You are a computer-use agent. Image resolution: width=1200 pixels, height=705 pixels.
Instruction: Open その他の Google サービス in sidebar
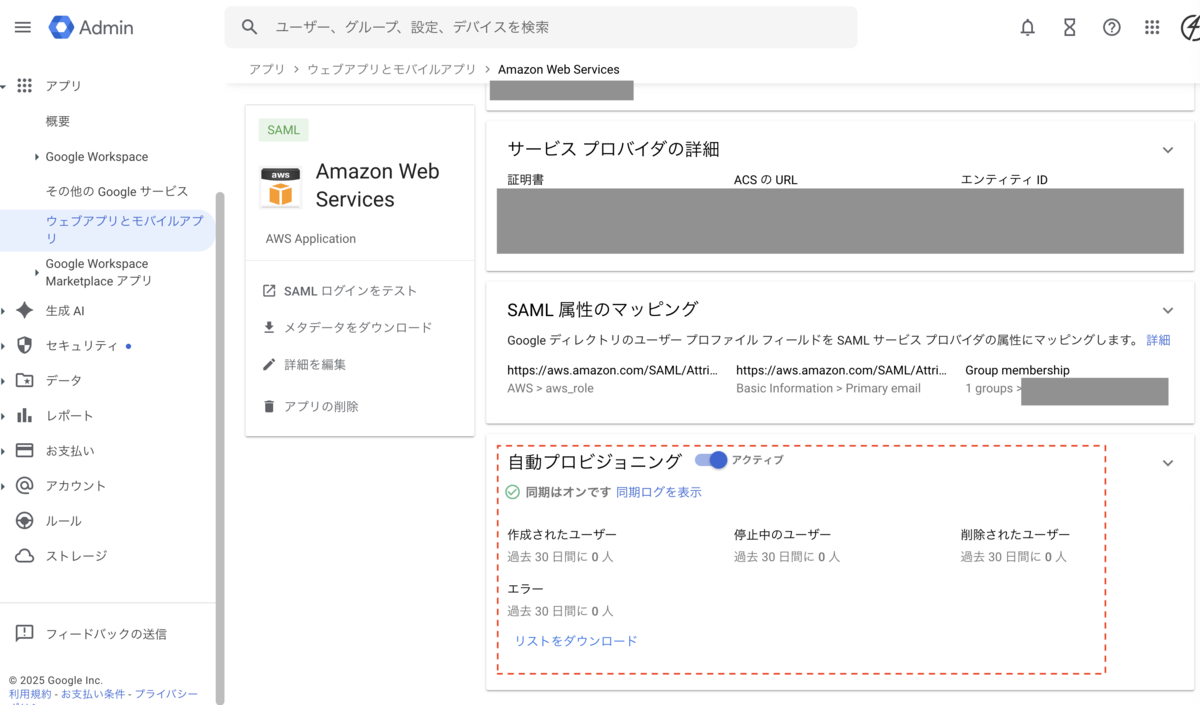pos(117,191)
